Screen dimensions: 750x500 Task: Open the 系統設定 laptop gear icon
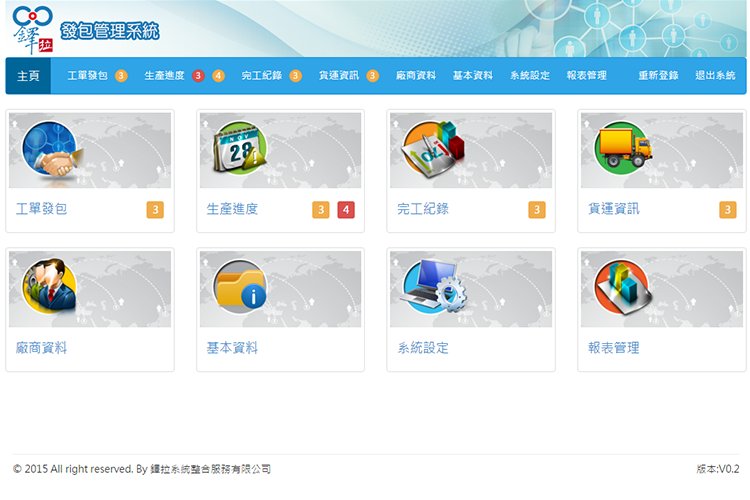(434, 286)
